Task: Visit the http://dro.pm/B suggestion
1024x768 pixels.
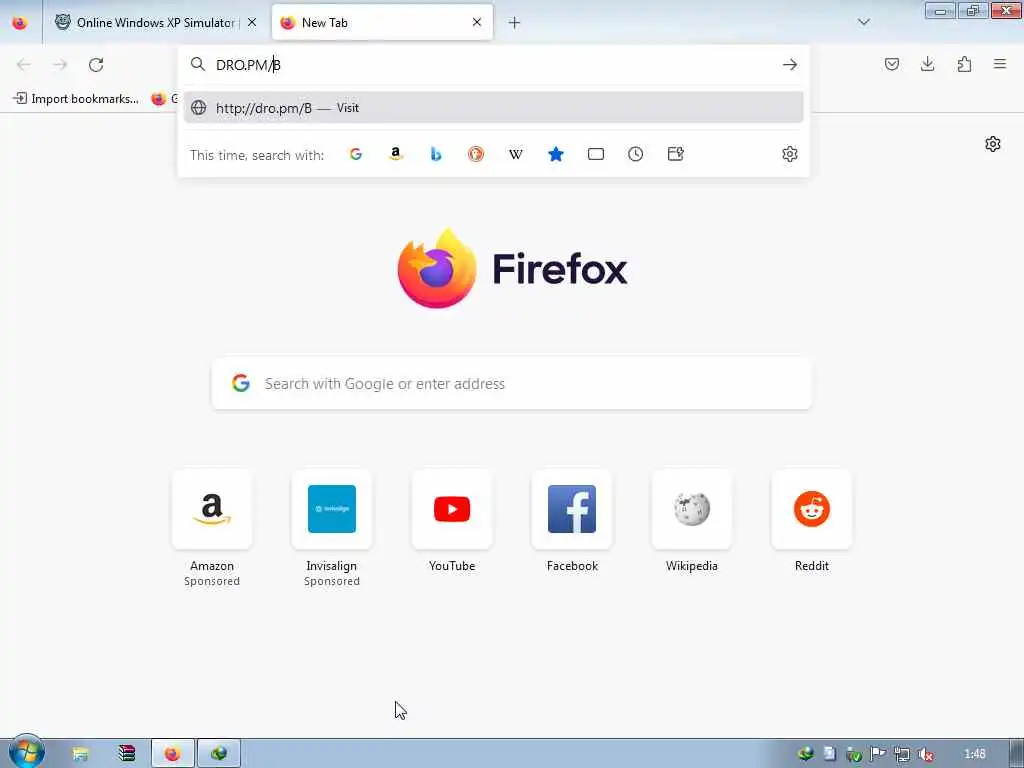Action: pyautogui.click(x=493, y=108)
